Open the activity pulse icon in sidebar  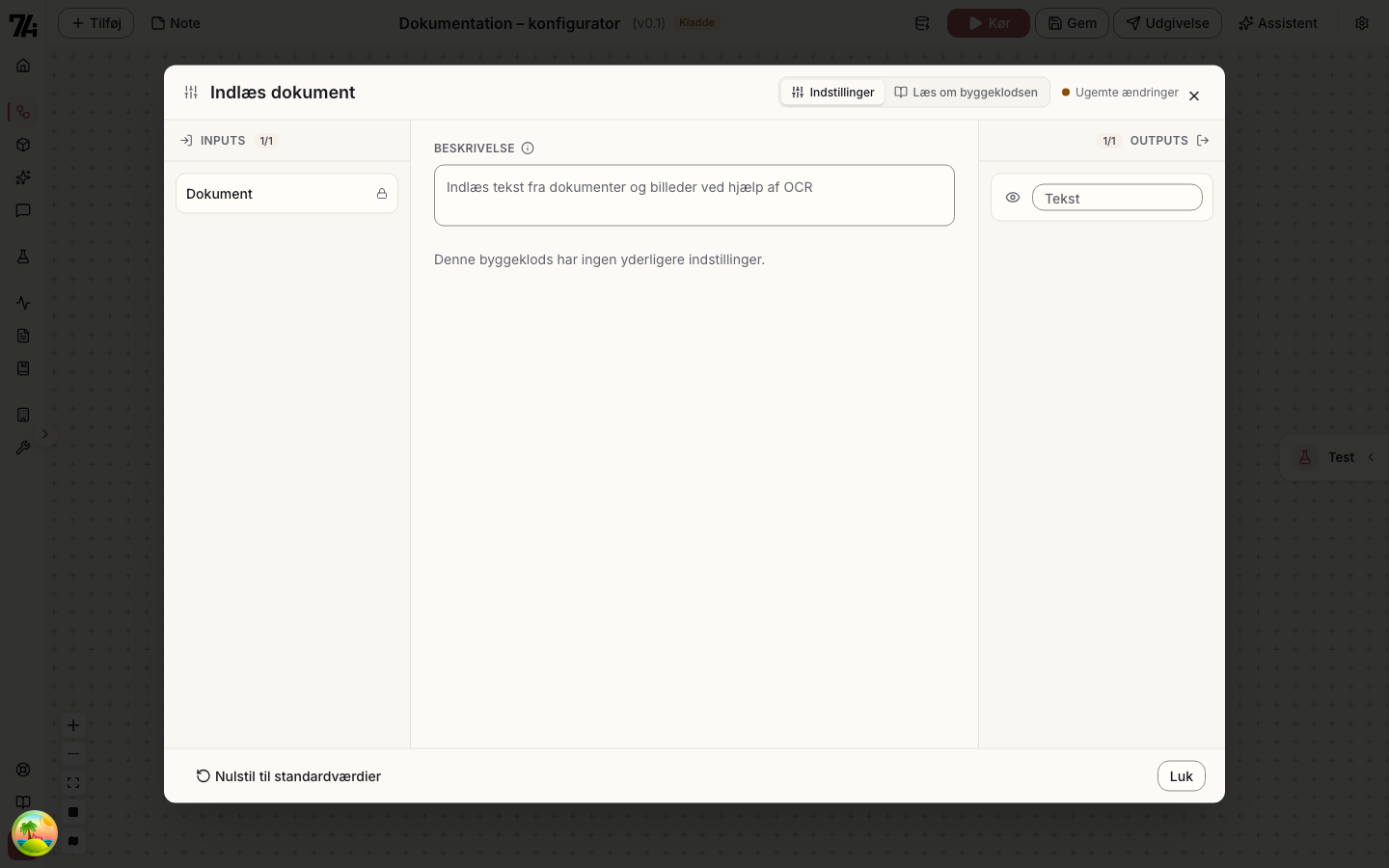point(23,303)
